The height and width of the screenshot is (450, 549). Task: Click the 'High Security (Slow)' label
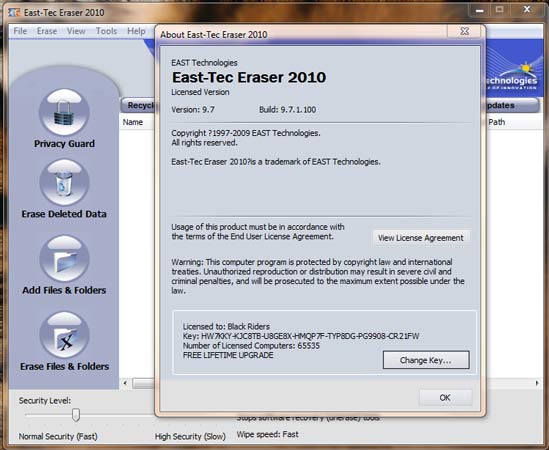[x=190, y=437]
